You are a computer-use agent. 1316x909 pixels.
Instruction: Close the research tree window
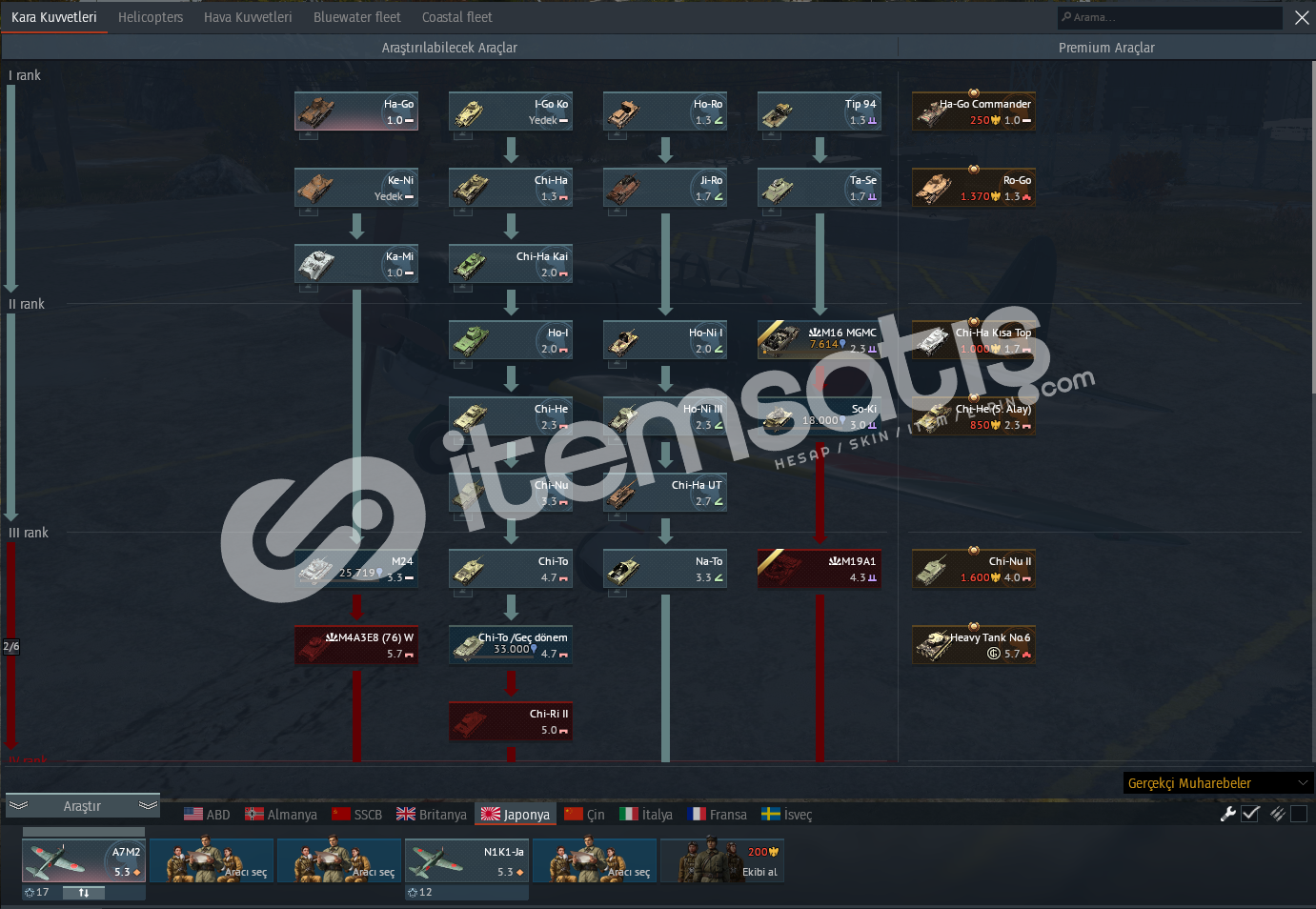pyautogui.click(x=1302, y=17)
